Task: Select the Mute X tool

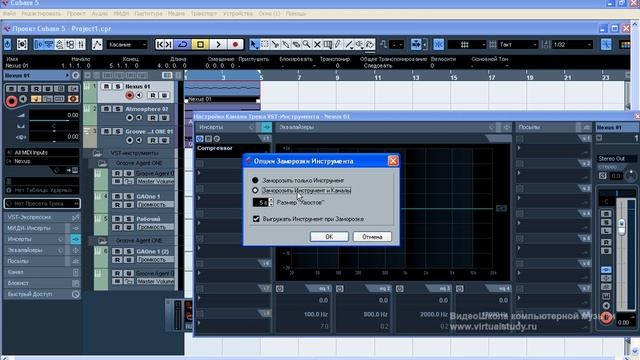Action: tap(317, 44)
